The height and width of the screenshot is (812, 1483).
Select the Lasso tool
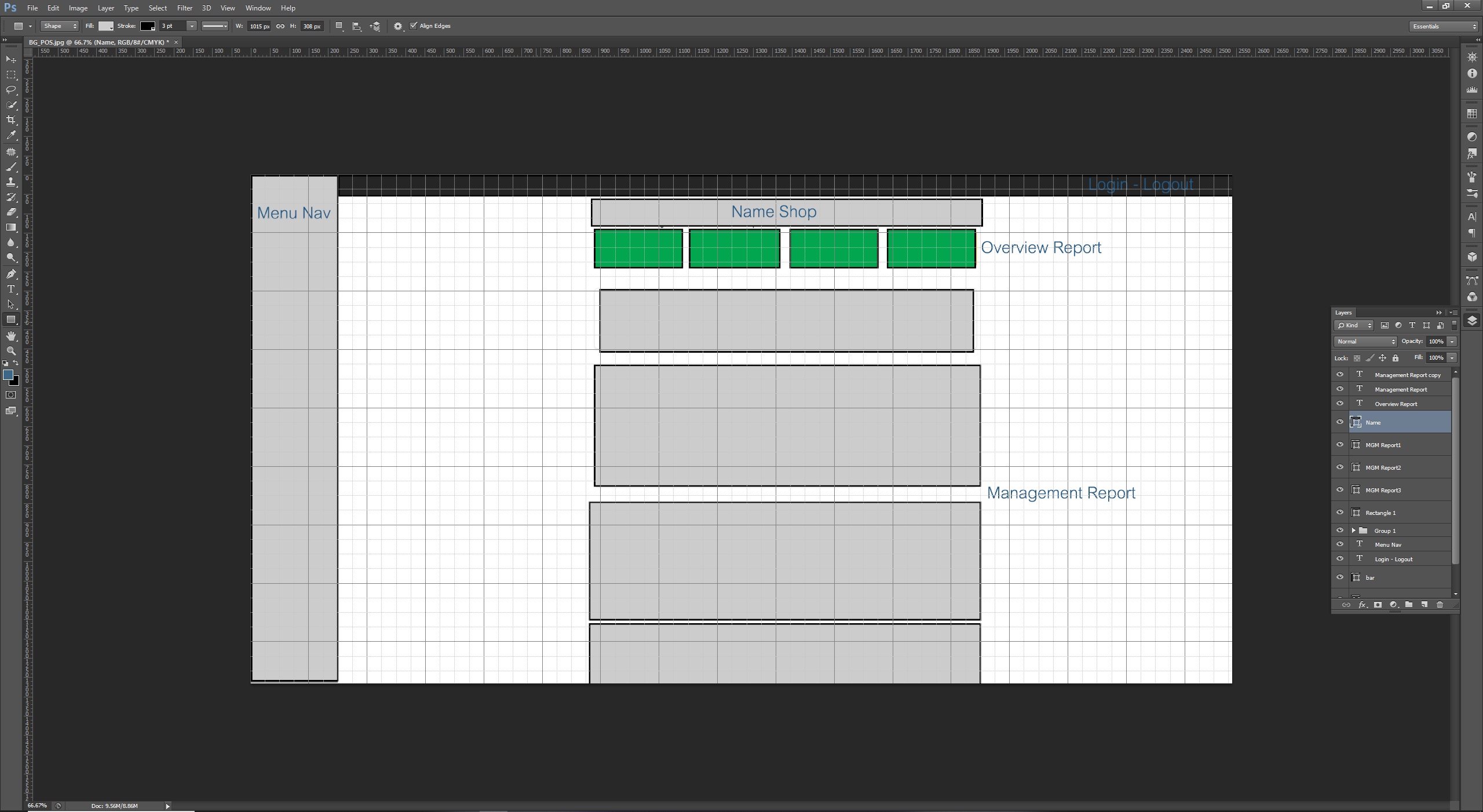point(11,90)
